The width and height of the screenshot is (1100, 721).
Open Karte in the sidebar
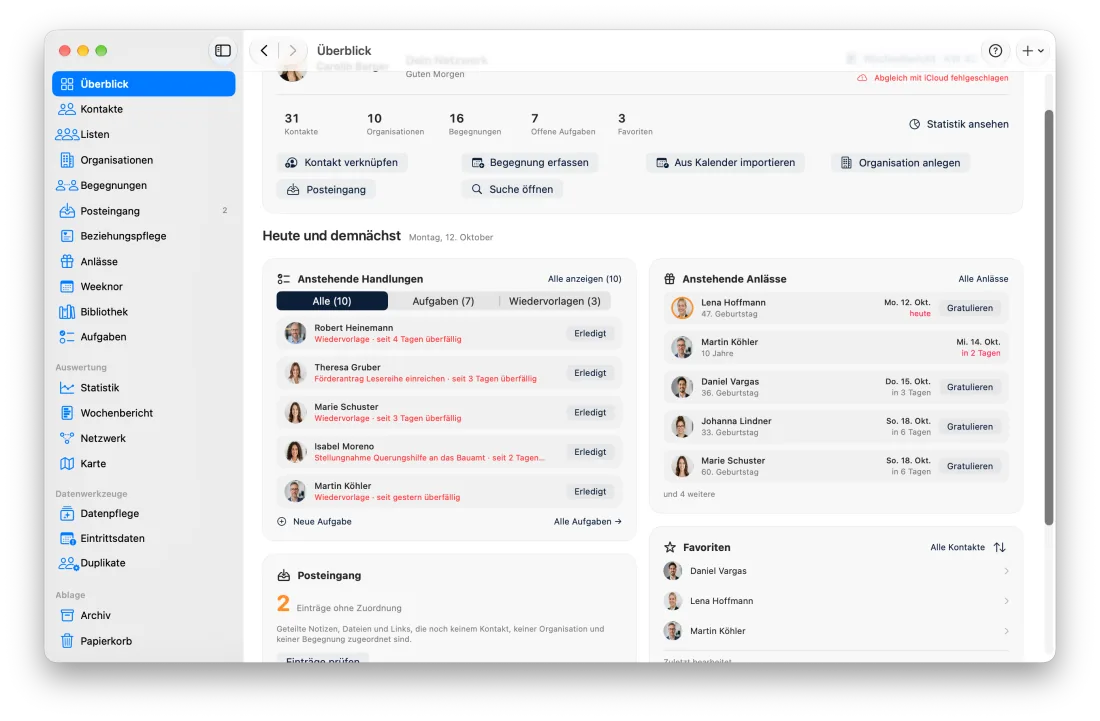pyautogui.click(x=144, y=464)
